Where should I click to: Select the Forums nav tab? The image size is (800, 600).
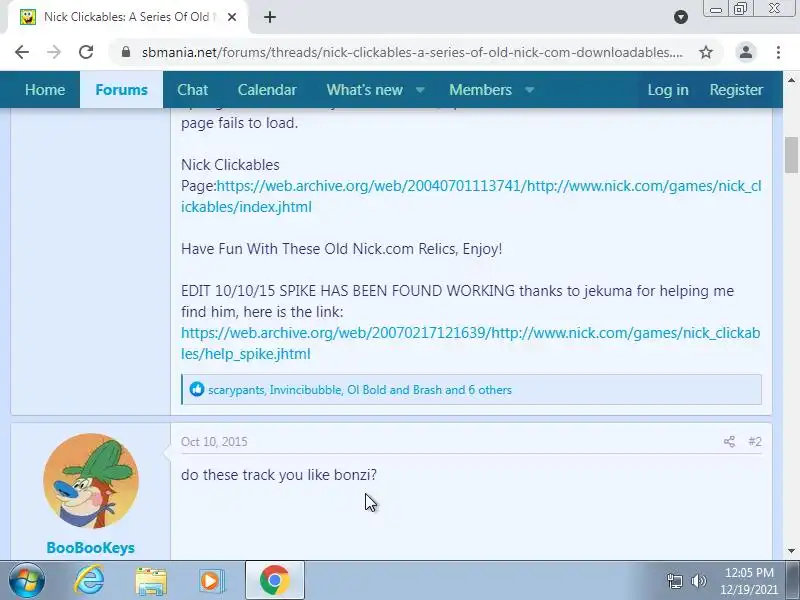point(121,90)
